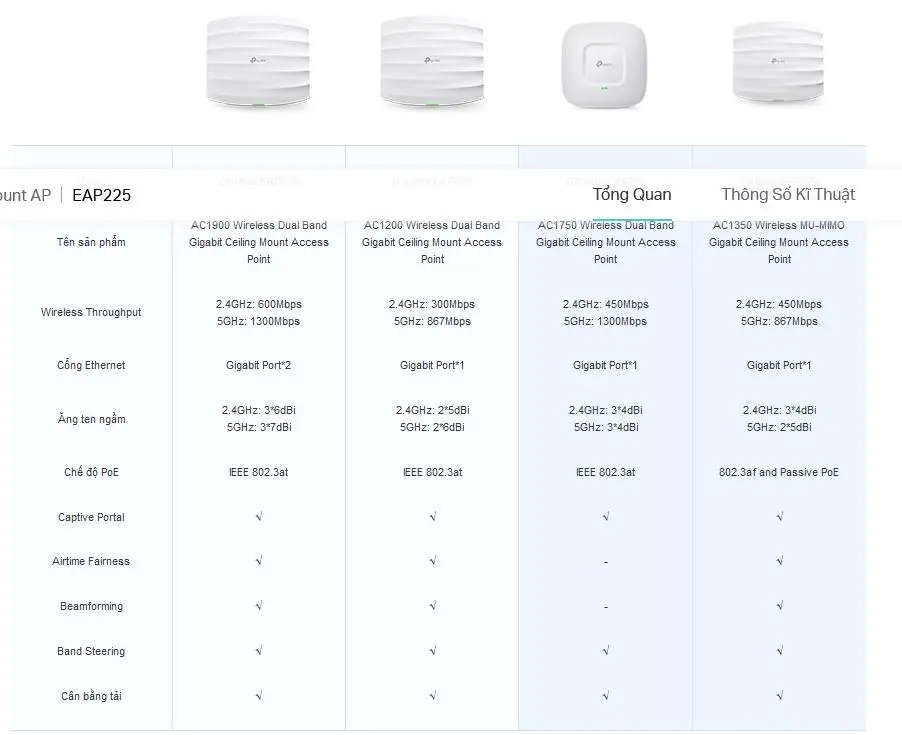Click the Ceiling Mount AP breadcrumb text

(25, 195)
